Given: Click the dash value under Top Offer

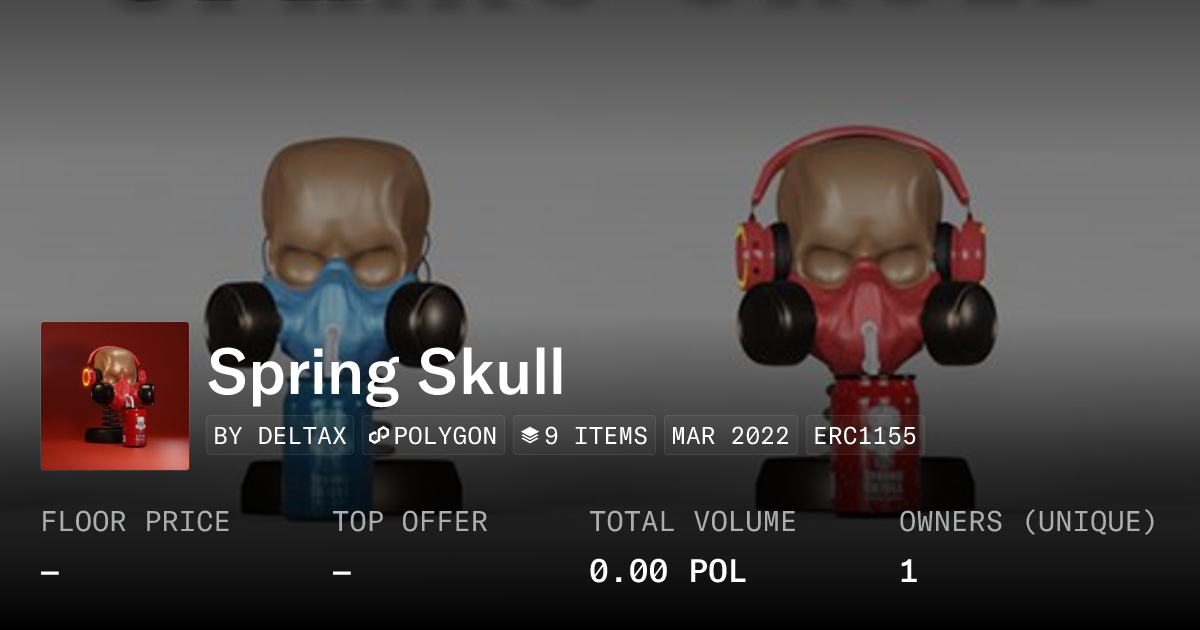Looking at the screenshot, I should (342, 573).
